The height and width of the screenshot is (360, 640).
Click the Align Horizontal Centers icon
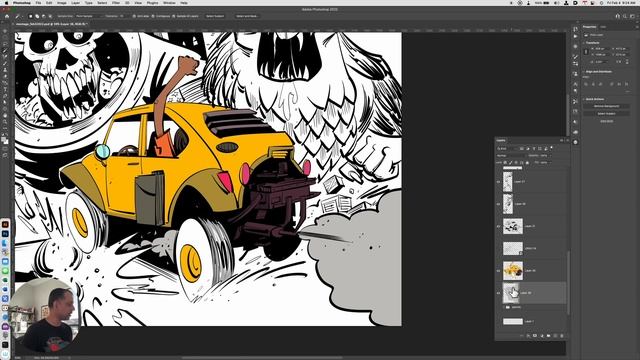593,84
